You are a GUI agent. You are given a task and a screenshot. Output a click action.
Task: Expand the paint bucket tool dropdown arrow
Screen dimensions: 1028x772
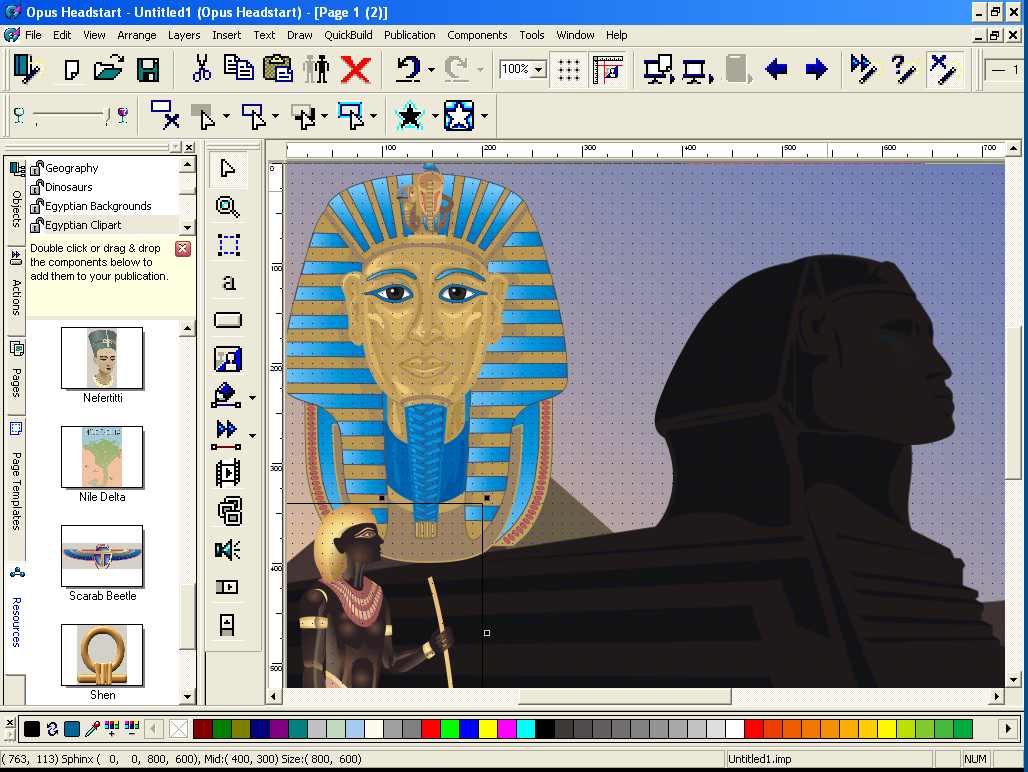pyautogui.click(x=252, y=398)
